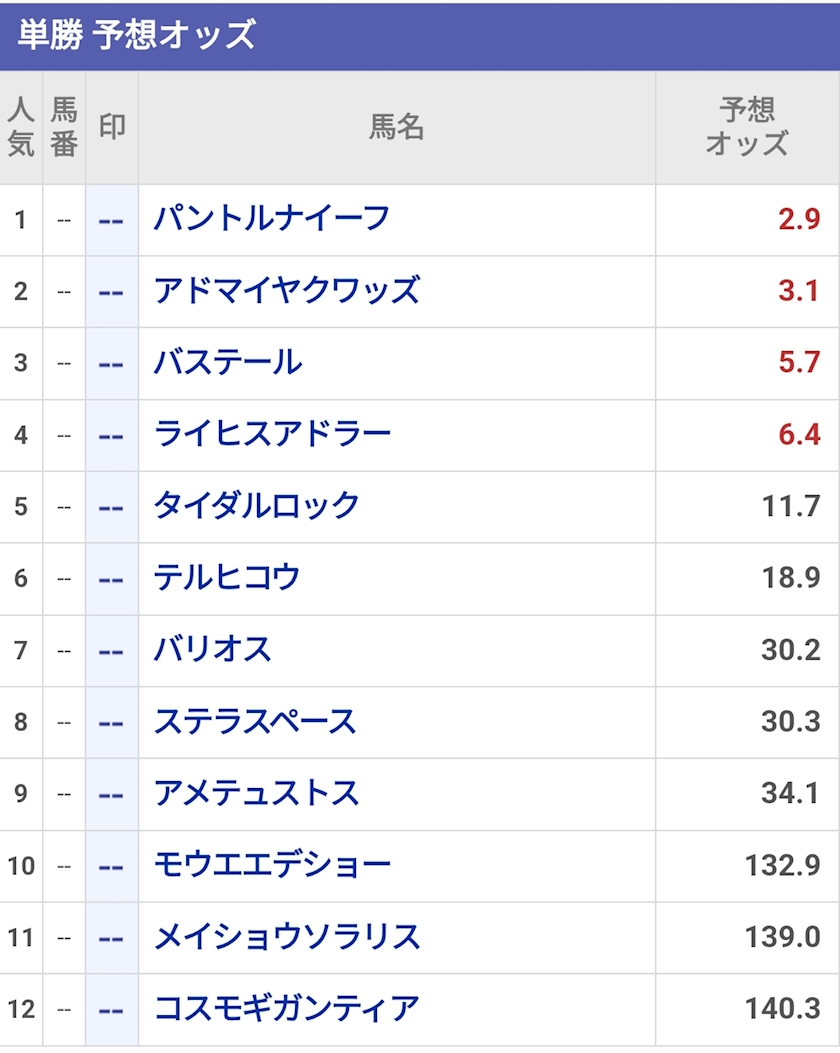840x1053 pixels.
Task: Open the 印 mark cell for コスモギガンティア
Action: pyautogui.click(x=111, y=1010)
